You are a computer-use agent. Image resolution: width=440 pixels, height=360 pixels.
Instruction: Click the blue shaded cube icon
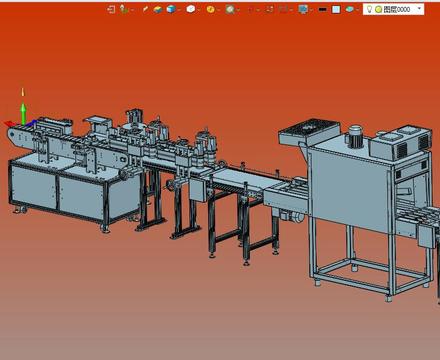(x=171, y=9)
